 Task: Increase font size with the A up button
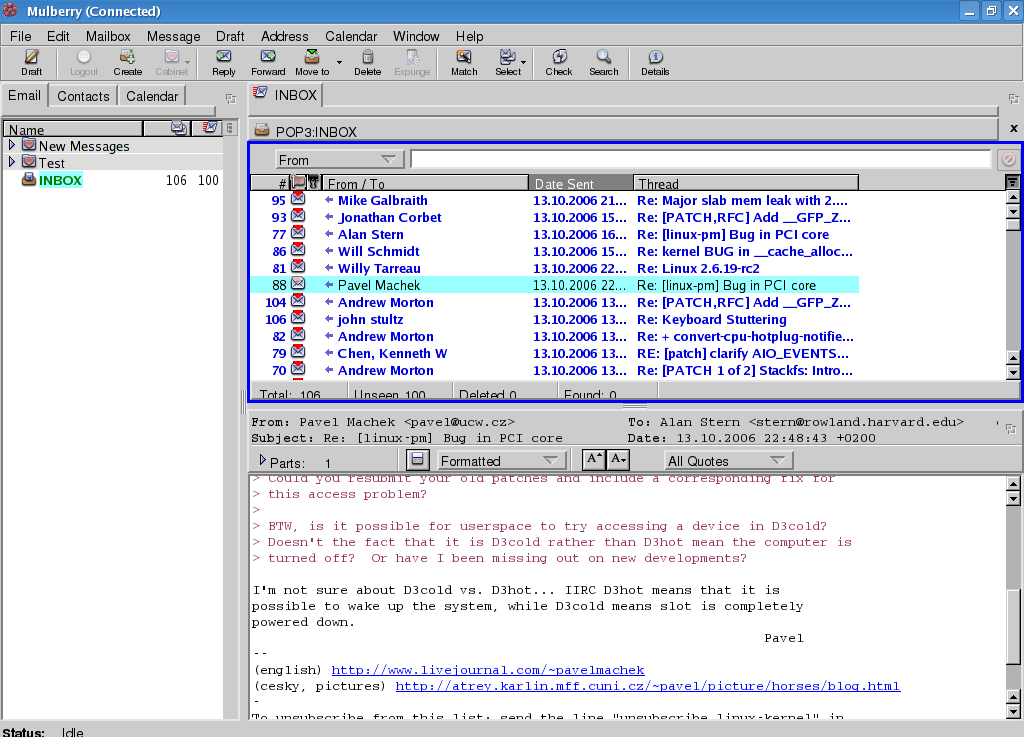593,460
